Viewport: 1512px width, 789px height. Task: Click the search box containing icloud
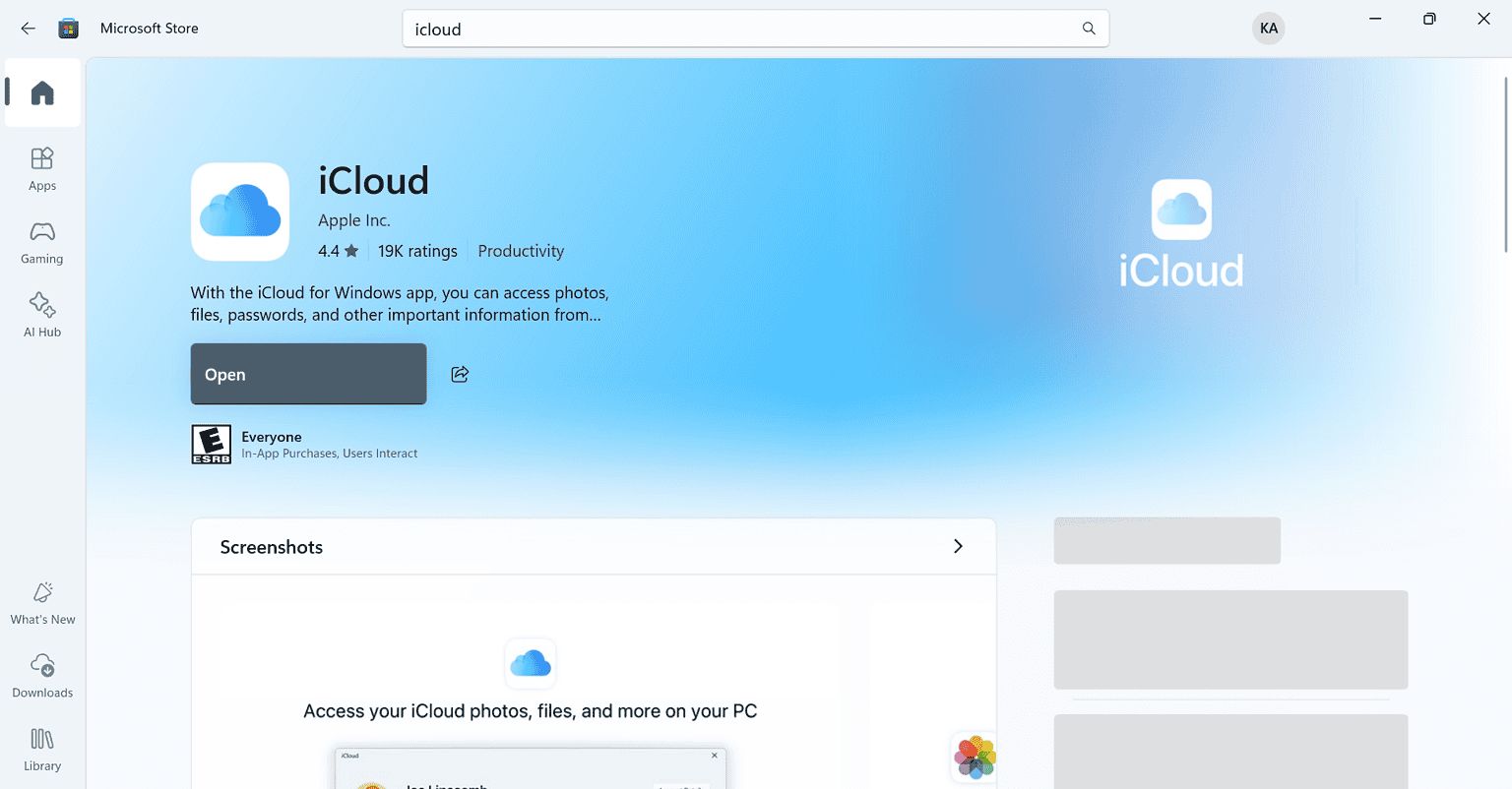pyautogui.click(x=738, y=29)
